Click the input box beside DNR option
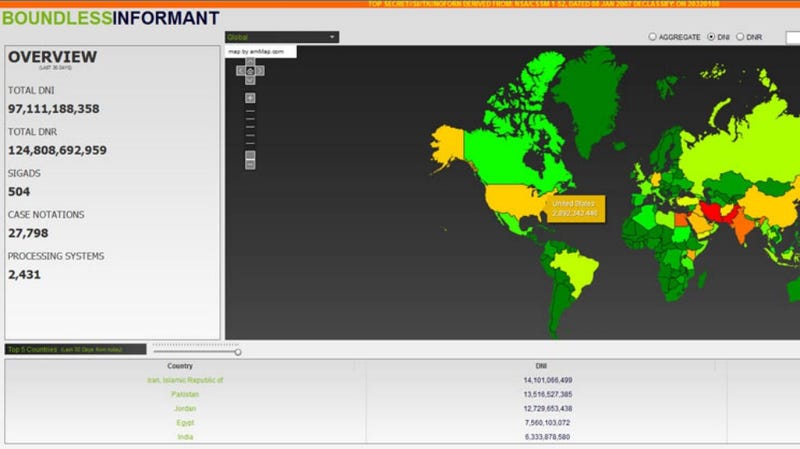Image resolution: width=800 pixels, height=449 pixels. (793, 37)
